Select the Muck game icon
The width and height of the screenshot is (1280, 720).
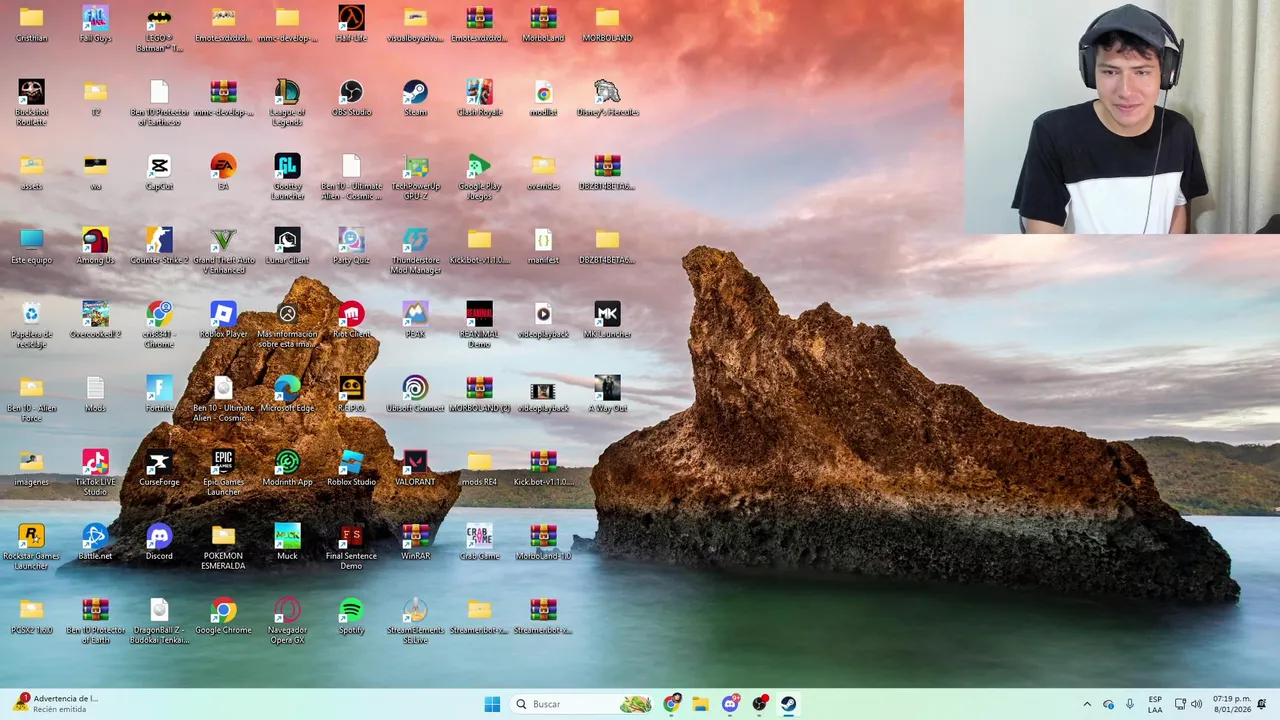point(287,543)
